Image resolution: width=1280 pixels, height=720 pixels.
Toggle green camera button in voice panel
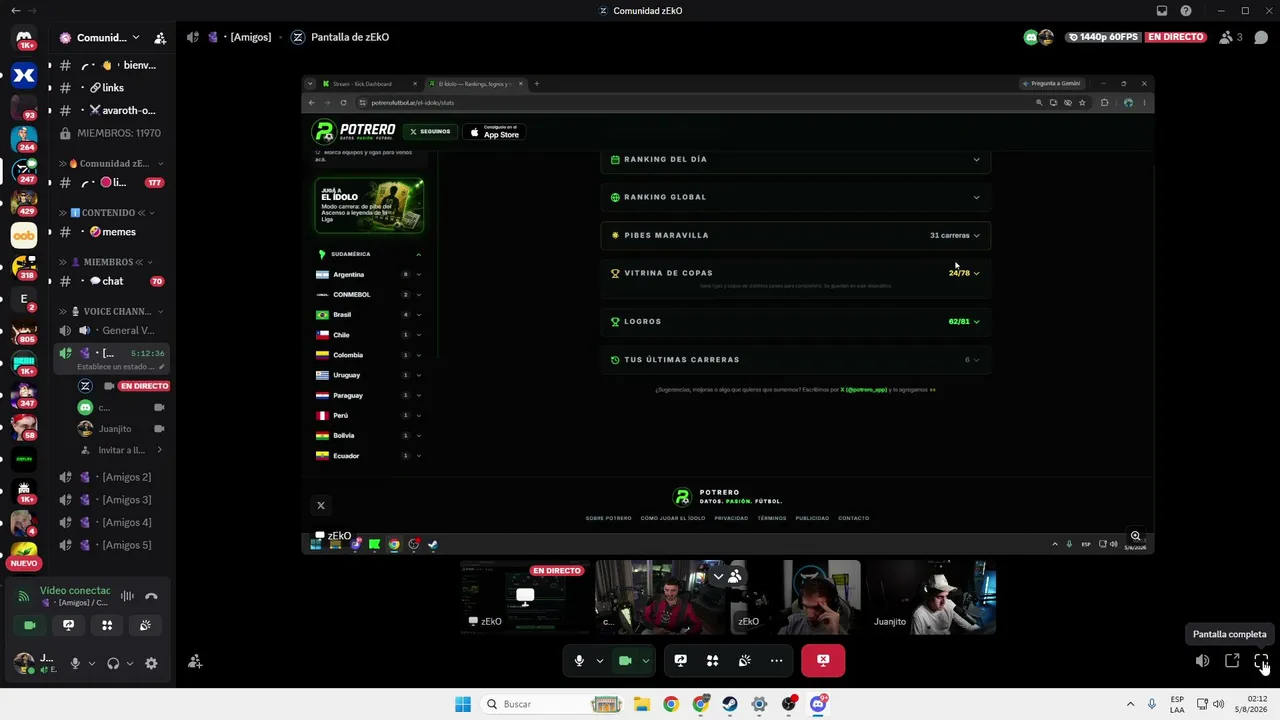30,625
